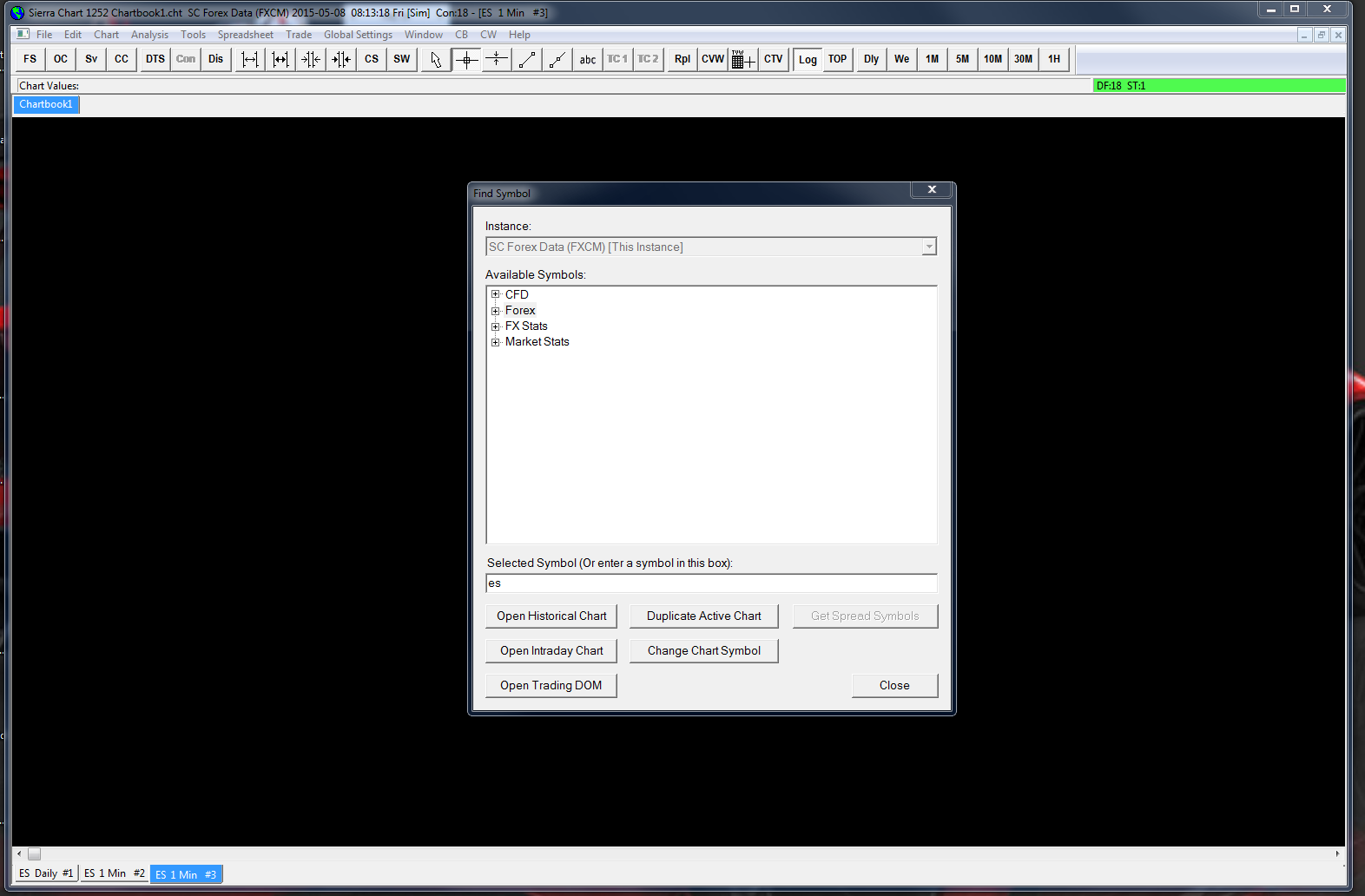Open the Edit menu
This screenshot has width=1365, height=896.
(73, 35)
